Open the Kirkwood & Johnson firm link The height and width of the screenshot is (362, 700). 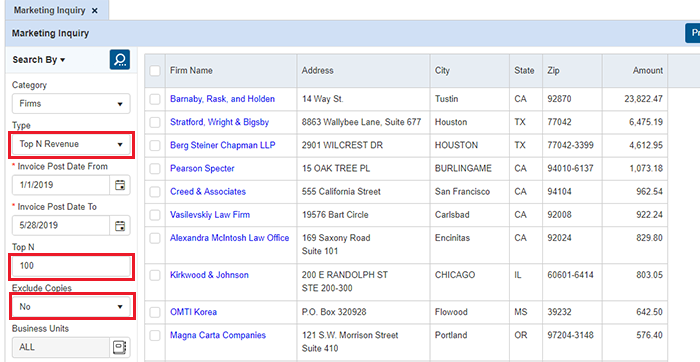(x=209, y=275)
